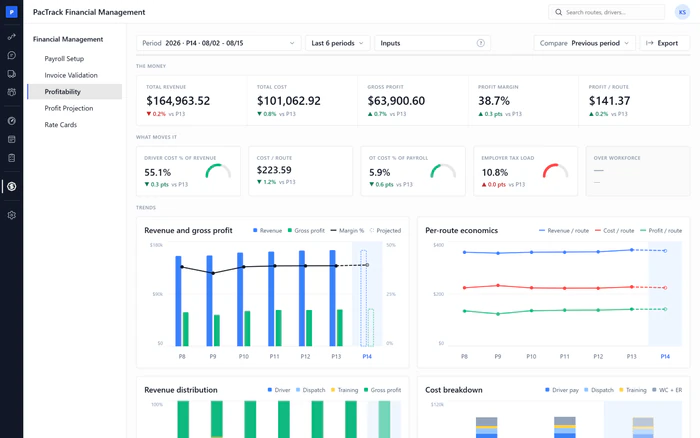The width and height of the screenshot is (700, 438).
Task: Click the Total Revenue card
Action: pyautogui.click(x=192, y=100)
